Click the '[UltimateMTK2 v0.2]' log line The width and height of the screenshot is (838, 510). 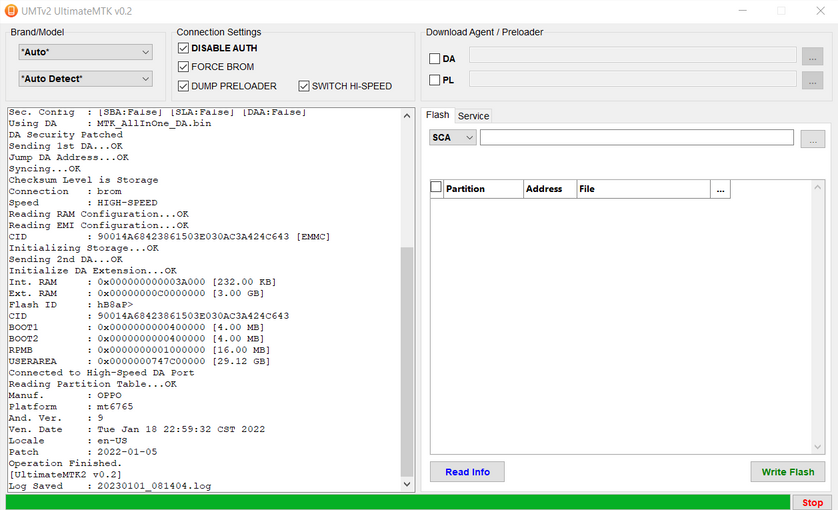pos(65,475)
